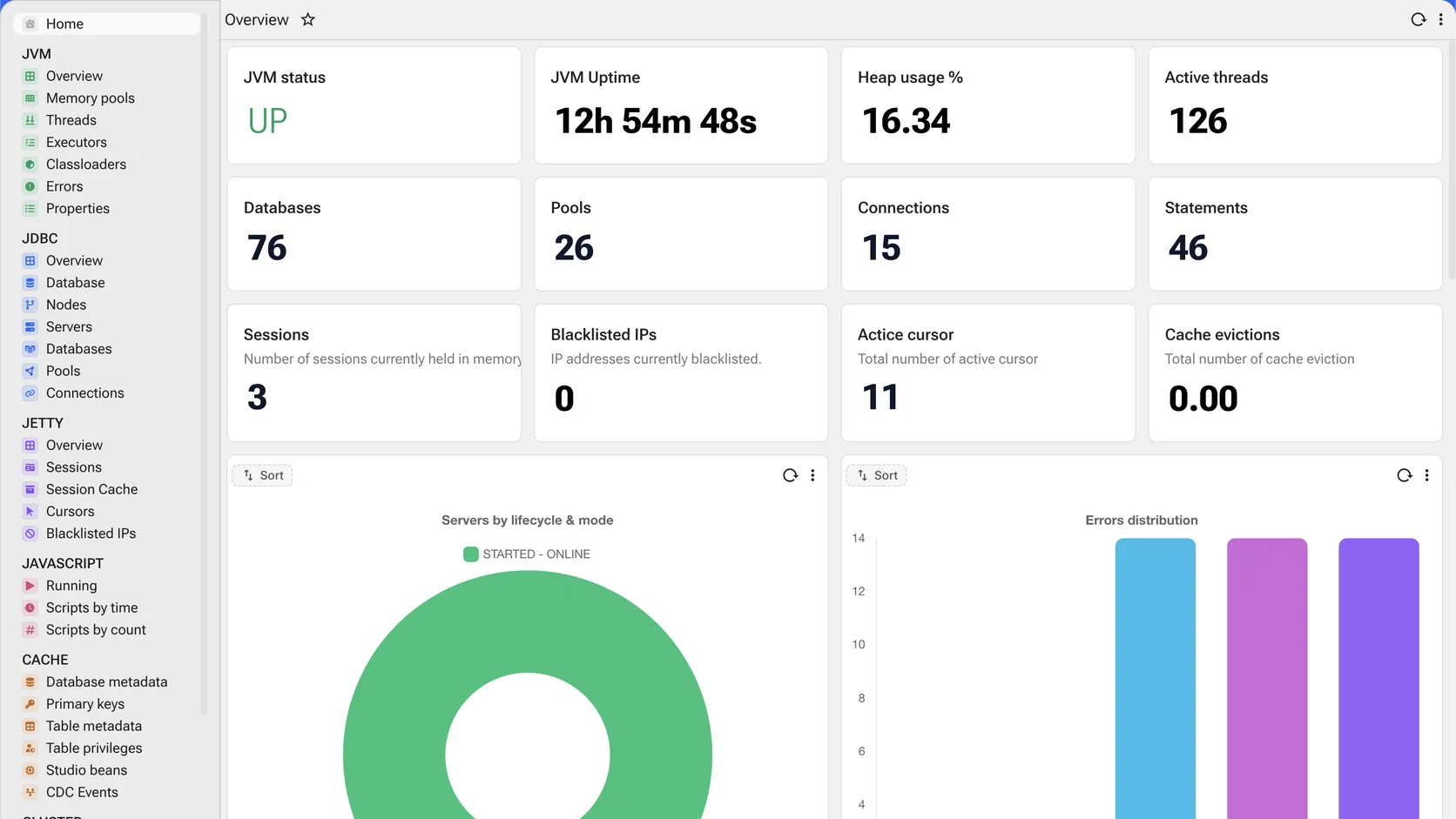Click the Servers icon
Screen dimensions: 1456x819
pyautogui.click(x=30, y=327)
